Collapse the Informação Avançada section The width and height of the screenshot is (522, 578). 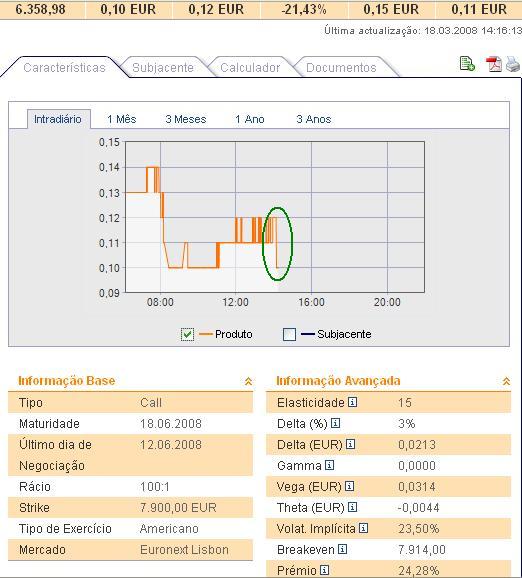pos(507,381)
